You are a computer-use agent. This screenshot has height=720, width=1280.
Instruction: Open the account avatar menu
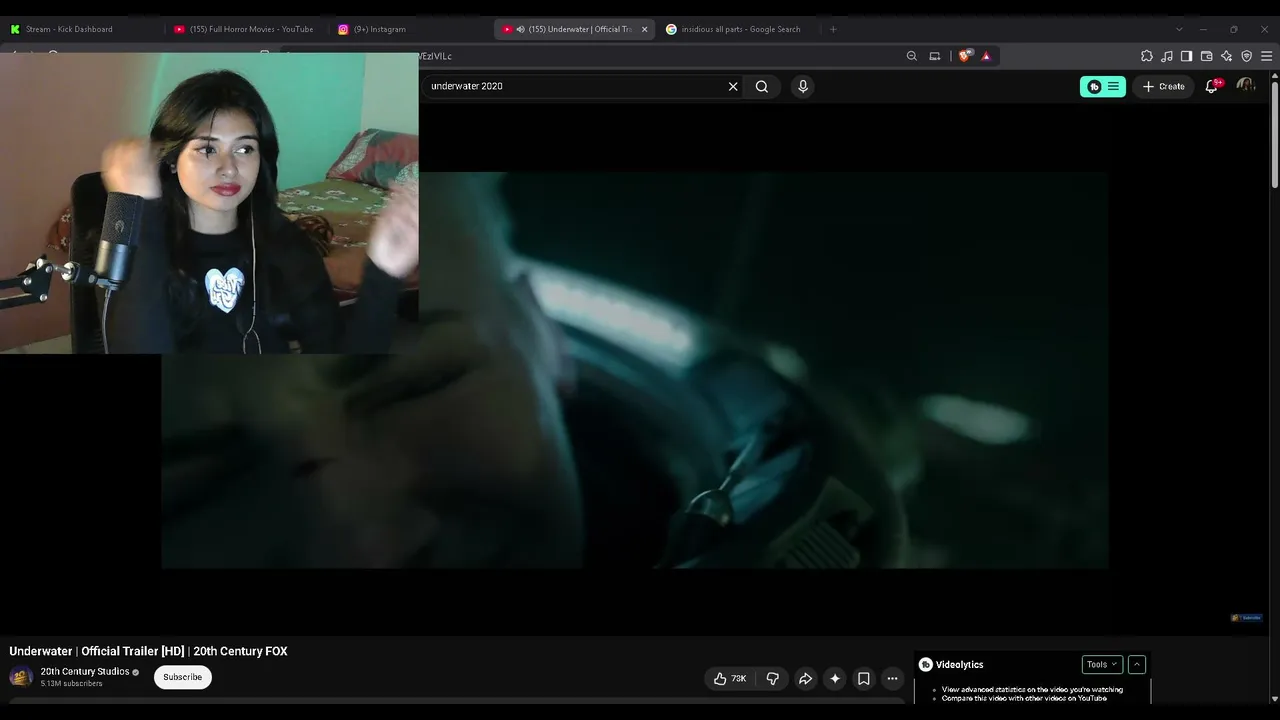click(1246, 86)
